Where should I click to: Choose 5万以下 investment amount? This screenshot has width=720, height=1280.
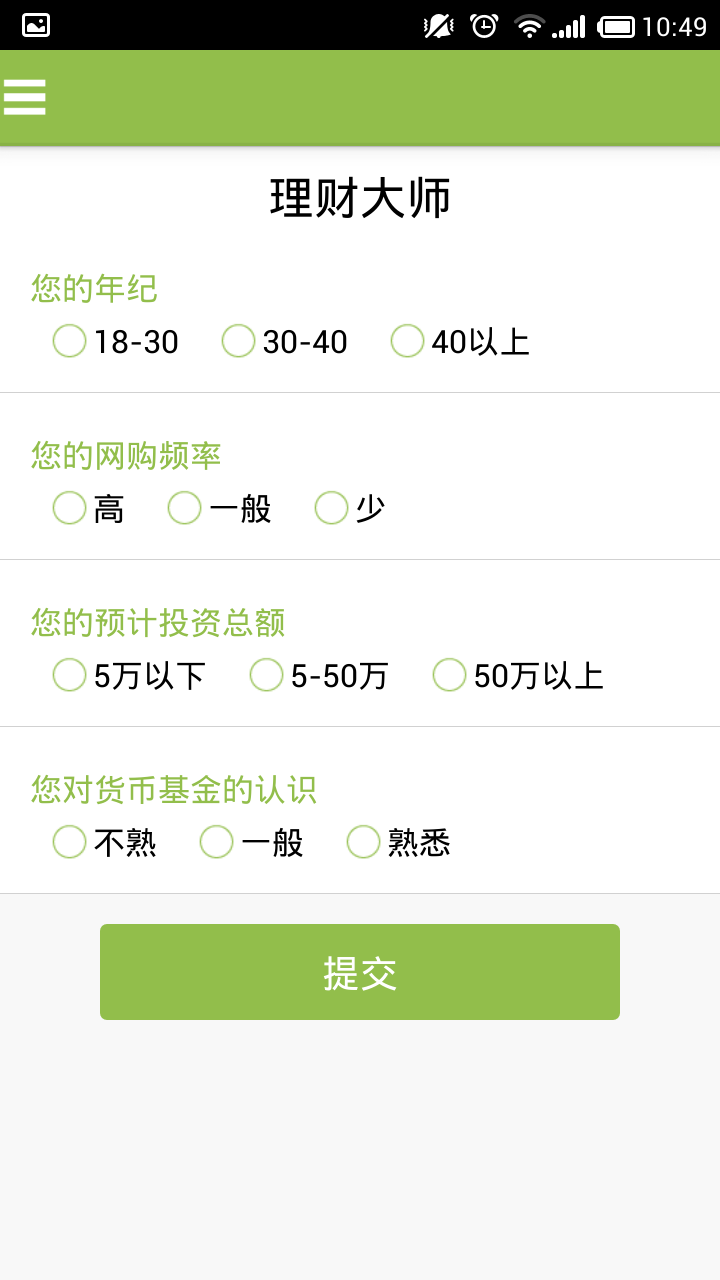coord(70,675)
